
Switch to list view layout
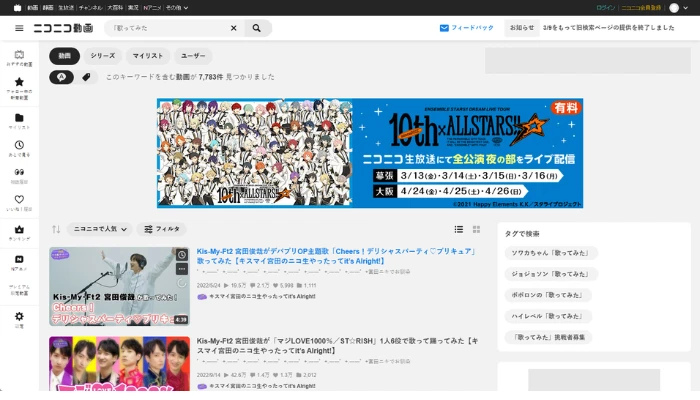pyautogui.click(x=458, y=229)
